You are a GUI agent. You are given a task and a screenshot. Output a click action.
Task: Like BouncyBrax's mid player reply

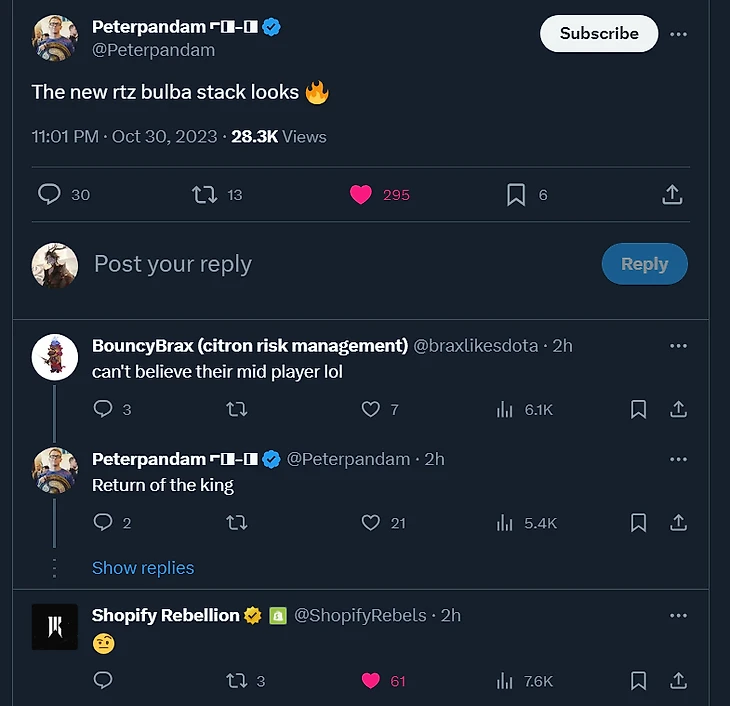pos(371,409)
